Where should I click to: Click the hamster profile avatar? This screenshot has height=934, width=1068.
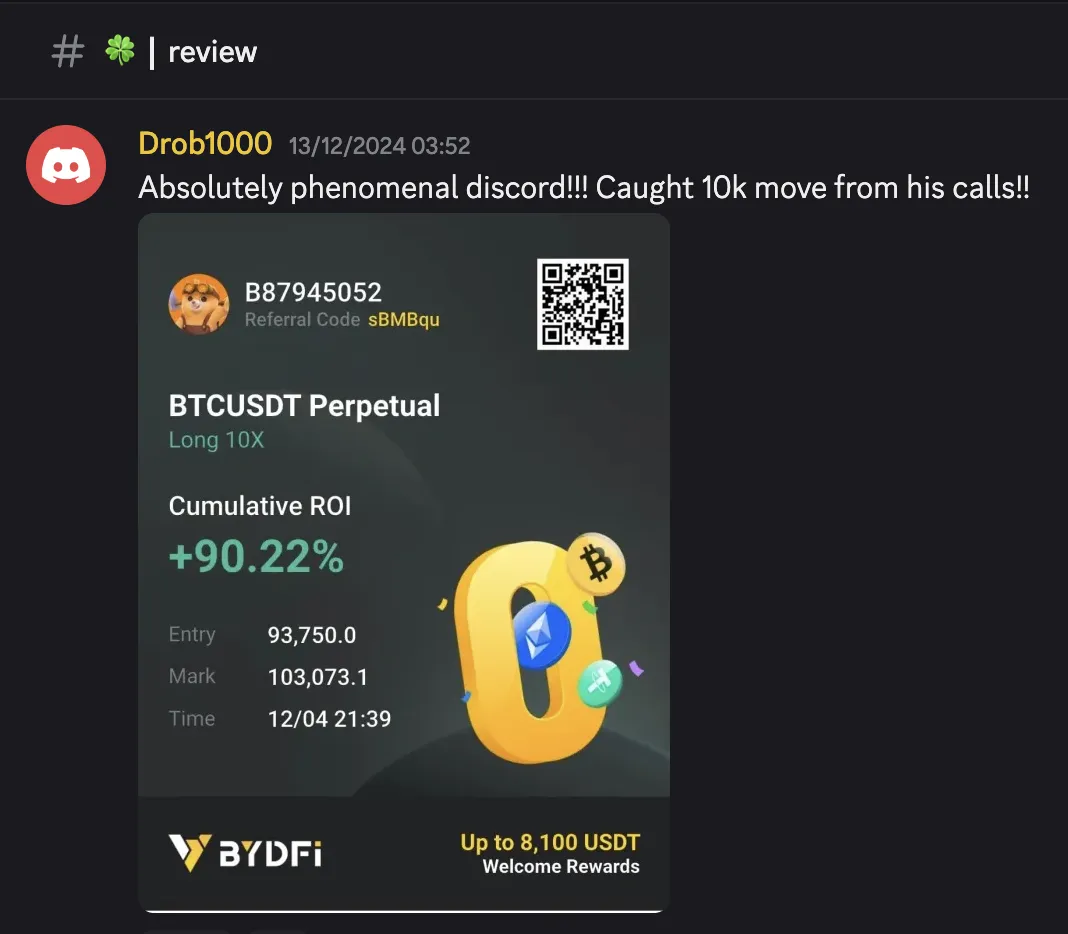(x=199, y=304)
